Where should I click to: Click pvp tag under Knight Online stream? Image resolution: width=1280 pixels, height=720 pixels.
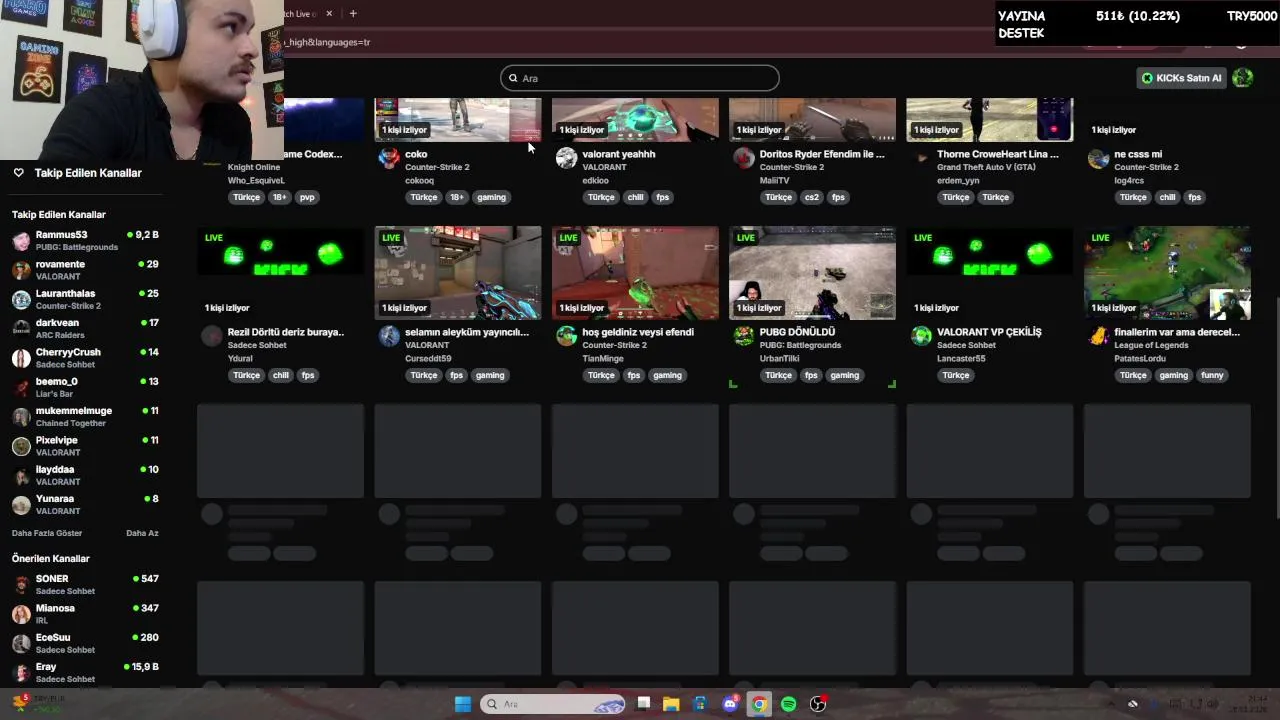click(x=307, y=197)
